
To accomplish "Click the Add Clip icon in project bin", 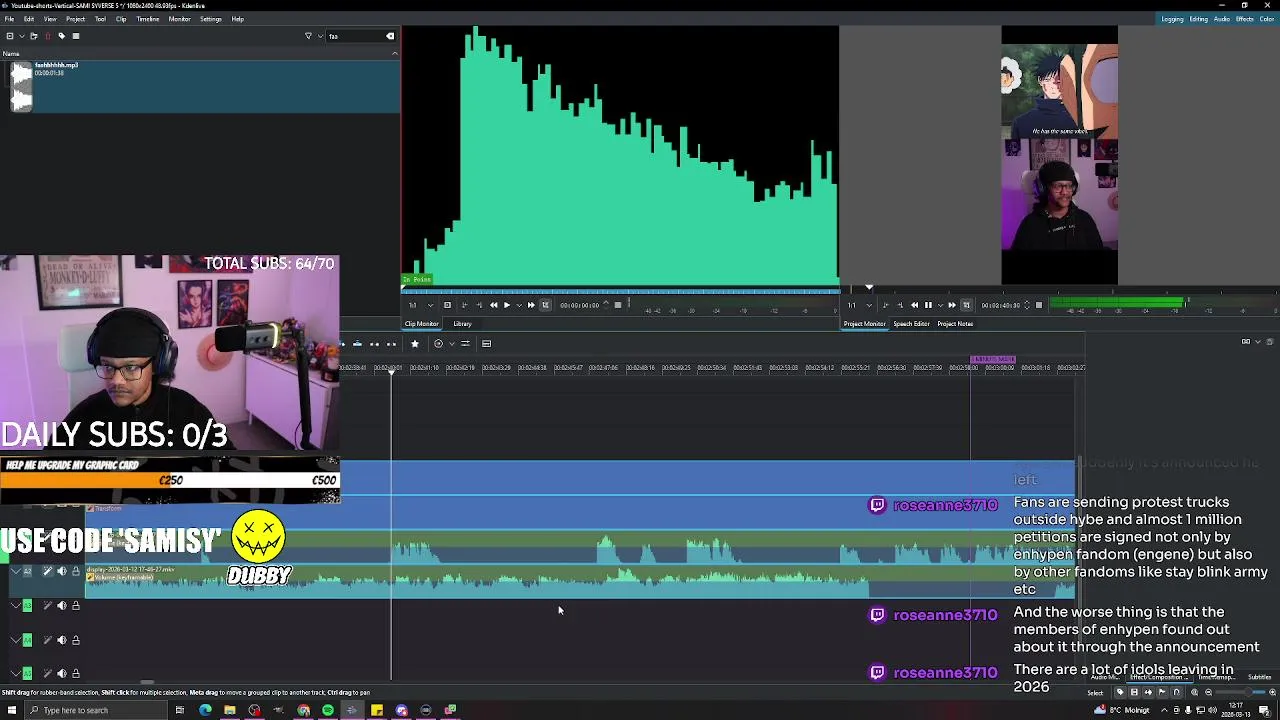I will tap(10, 36).
